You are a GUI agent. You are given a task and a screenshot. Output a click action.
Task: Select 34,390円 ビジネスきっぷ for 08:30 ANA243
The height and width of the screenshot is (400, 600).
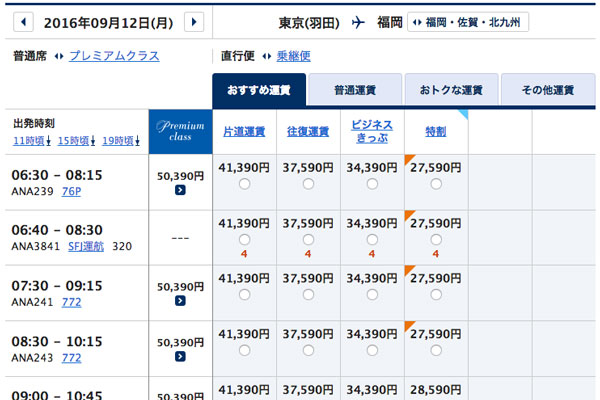click(372, 350)
